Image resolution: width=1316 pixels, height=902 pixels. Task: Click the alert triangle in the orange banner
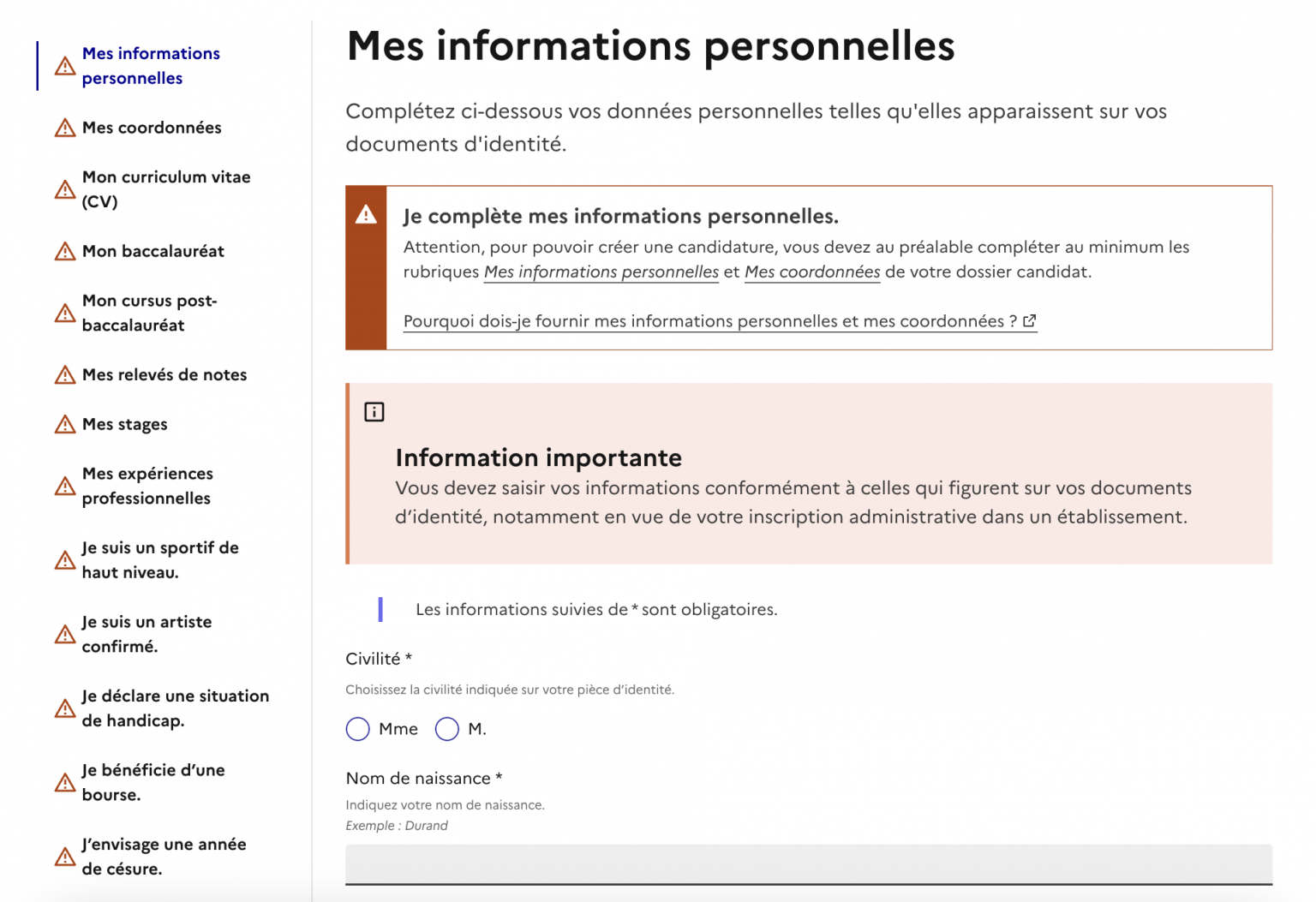(367, 216)
